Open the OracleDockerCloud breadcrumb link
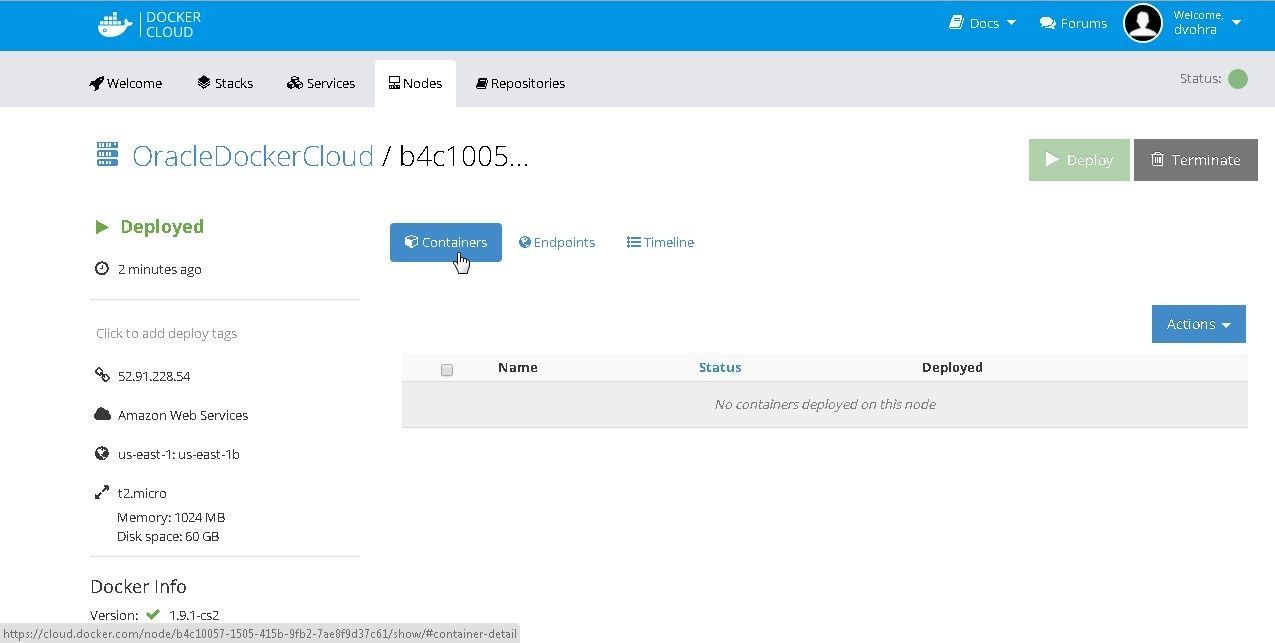Viewport: 1275px width, 643px height. tap(253, 156)
